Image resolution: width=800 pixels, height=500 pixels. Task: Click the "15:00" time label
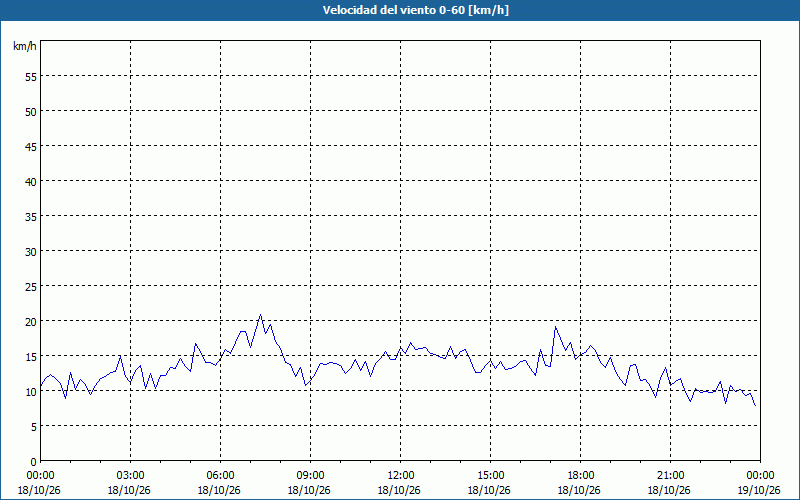490,476
